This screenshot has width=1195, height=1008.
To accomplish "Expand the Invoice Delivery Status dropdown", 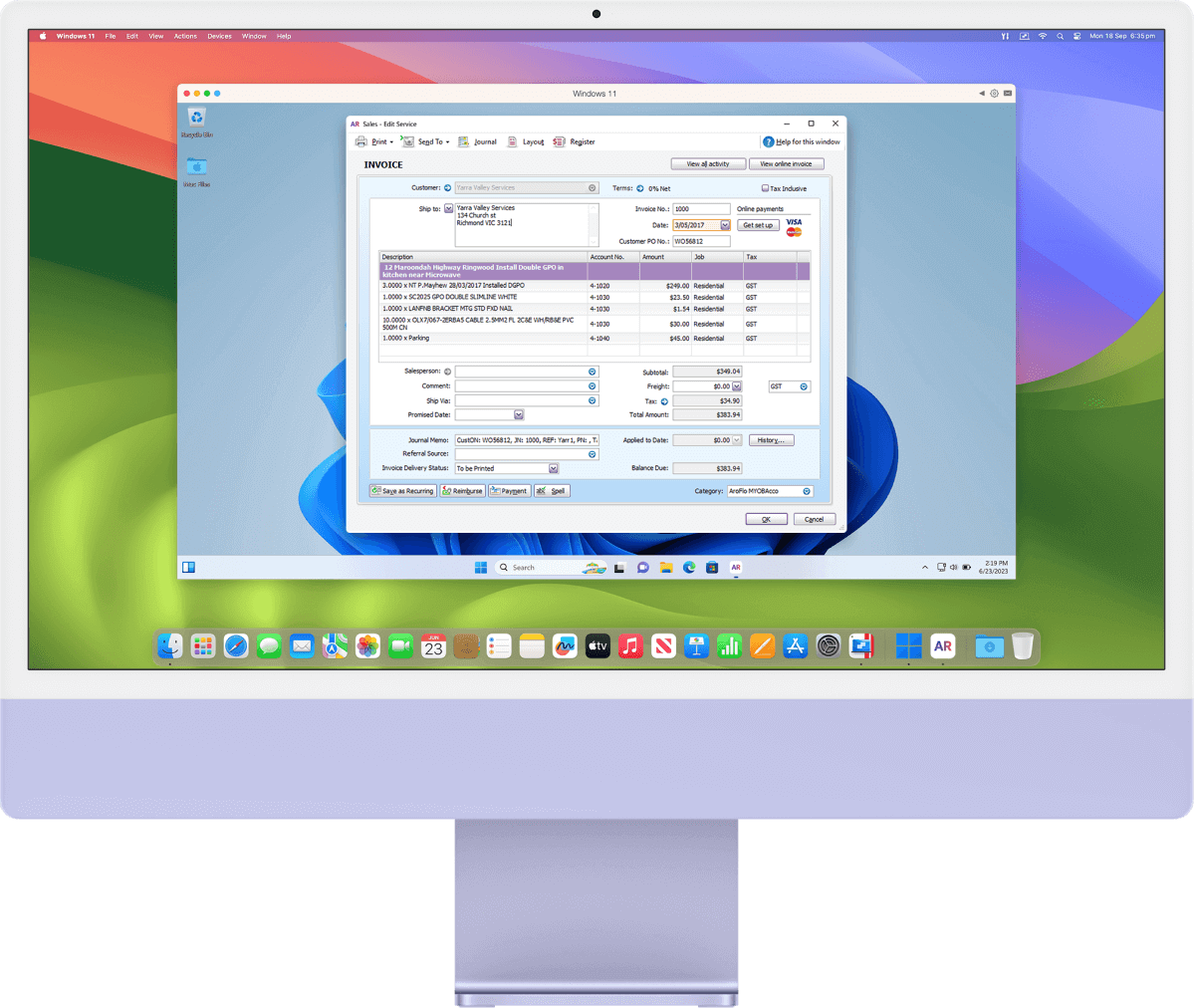I will 554,468.
